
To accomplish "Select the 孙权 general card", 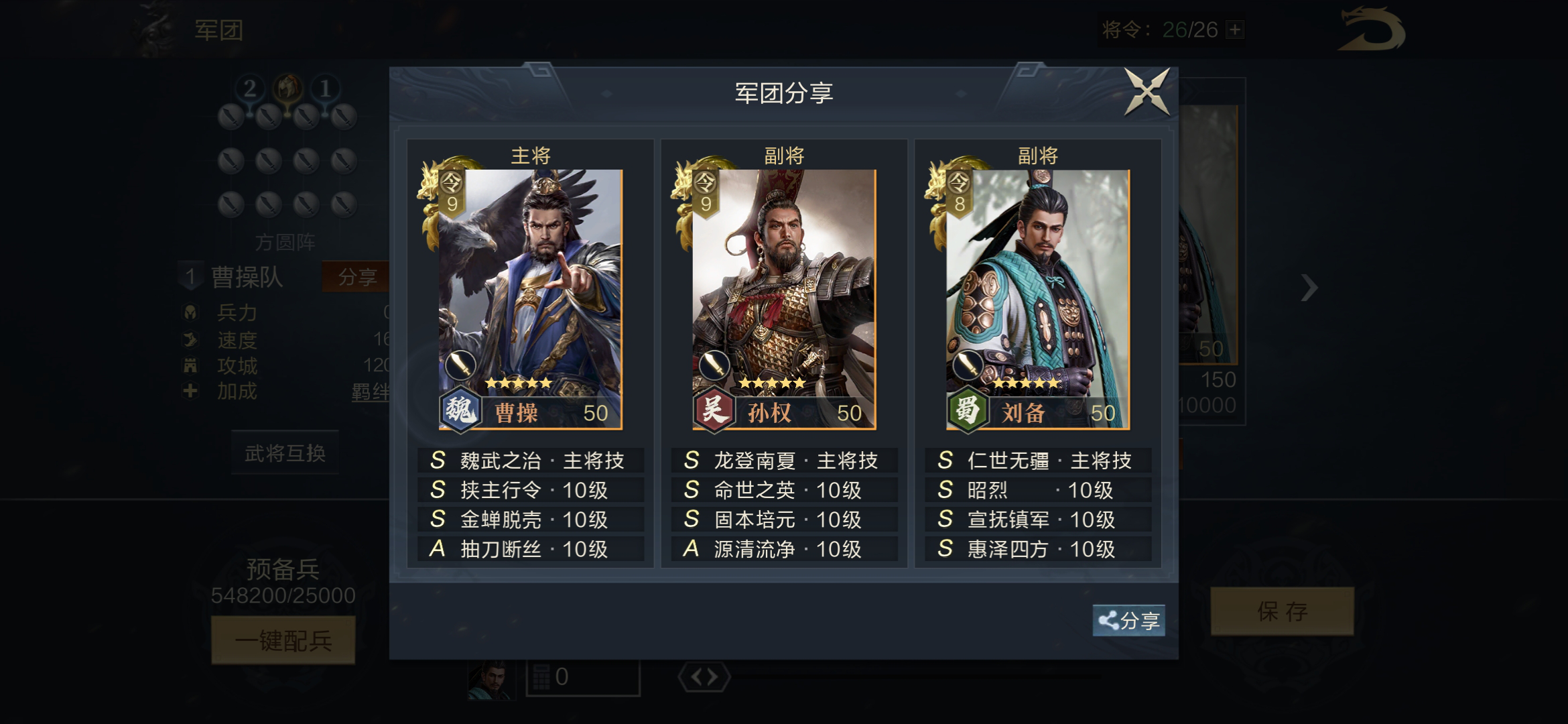I will pyautogui.click(x=784, y=299).
